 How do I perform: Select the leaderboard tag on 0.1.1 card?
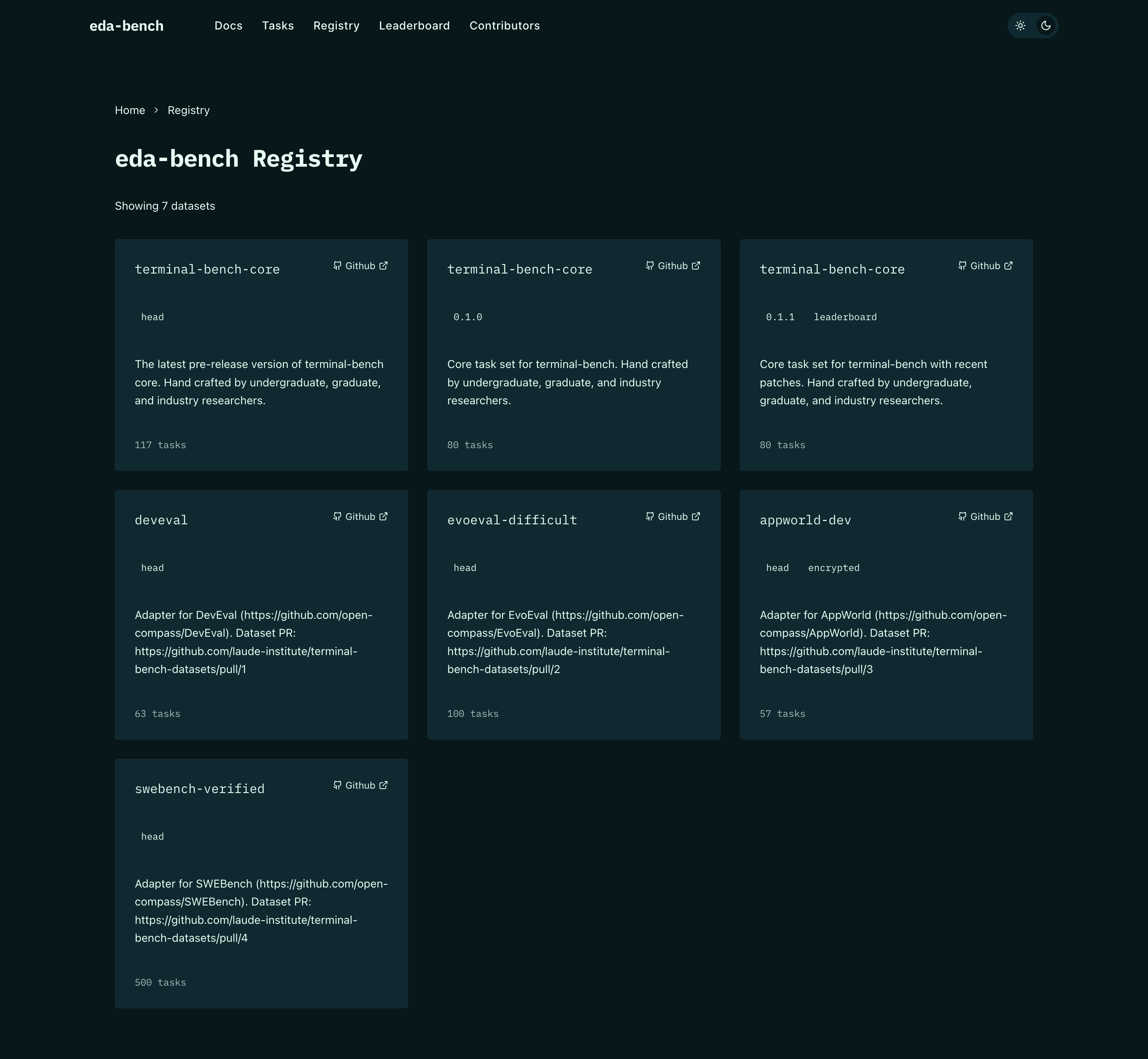pos(845,317)
